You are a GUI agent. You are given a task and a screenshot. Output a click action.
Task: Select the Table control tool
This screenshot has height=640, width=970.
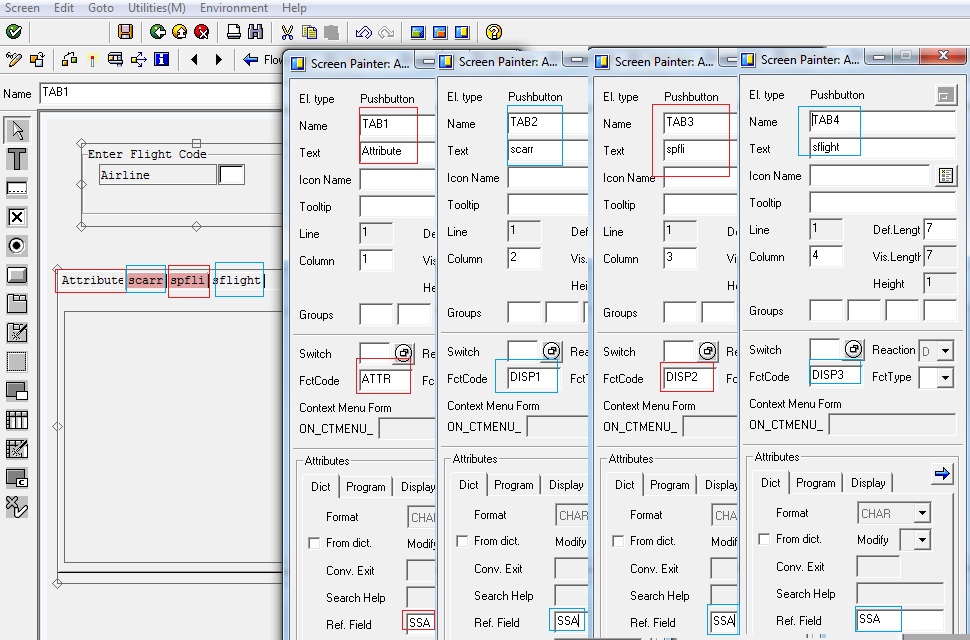15,419
